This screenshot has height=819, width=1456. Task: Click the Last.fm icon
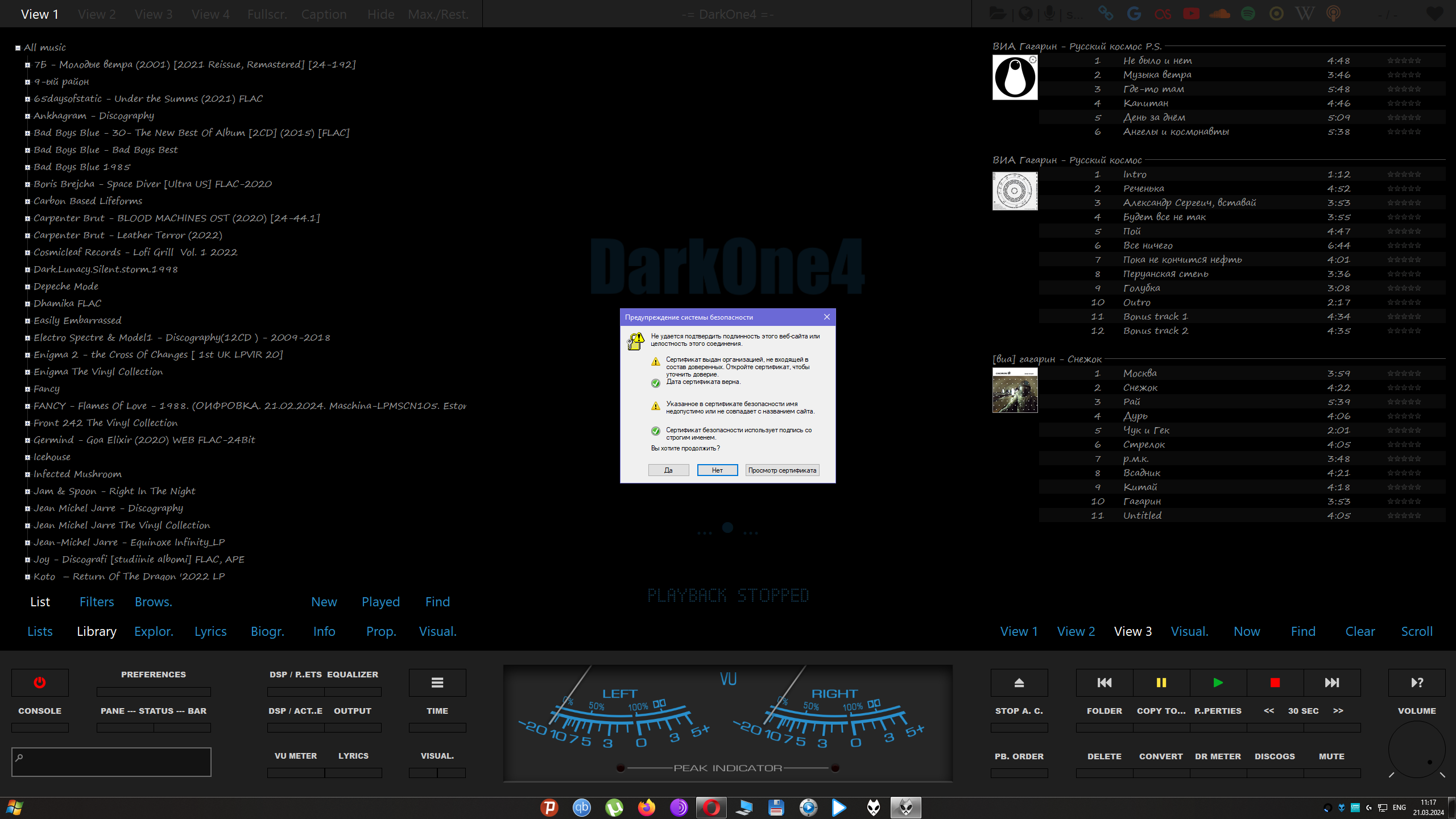(1163, 14)
